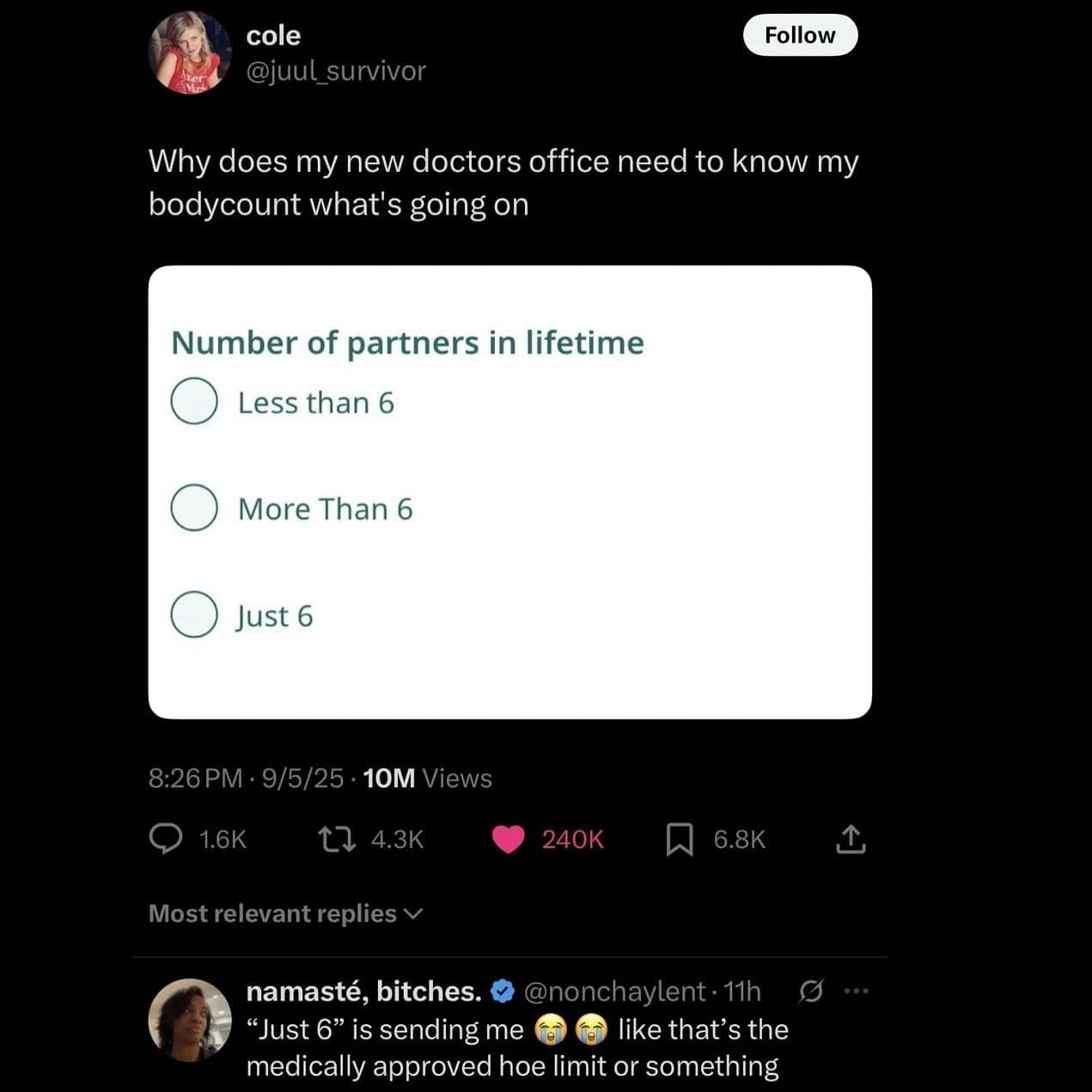Click the Grok slash-circle icon on reply
This screenshot has height=1092, width=1092.
809,991
